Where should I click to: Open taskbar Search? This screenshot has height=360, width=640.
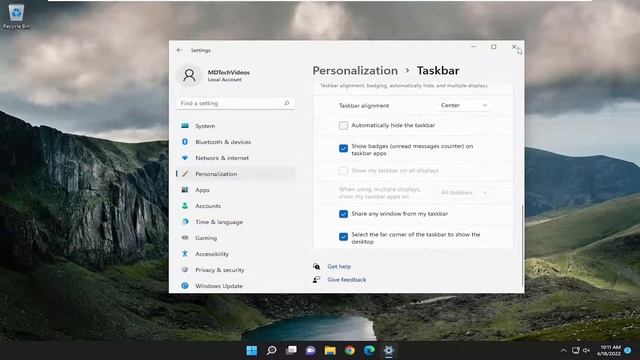[x=271, y=351]
